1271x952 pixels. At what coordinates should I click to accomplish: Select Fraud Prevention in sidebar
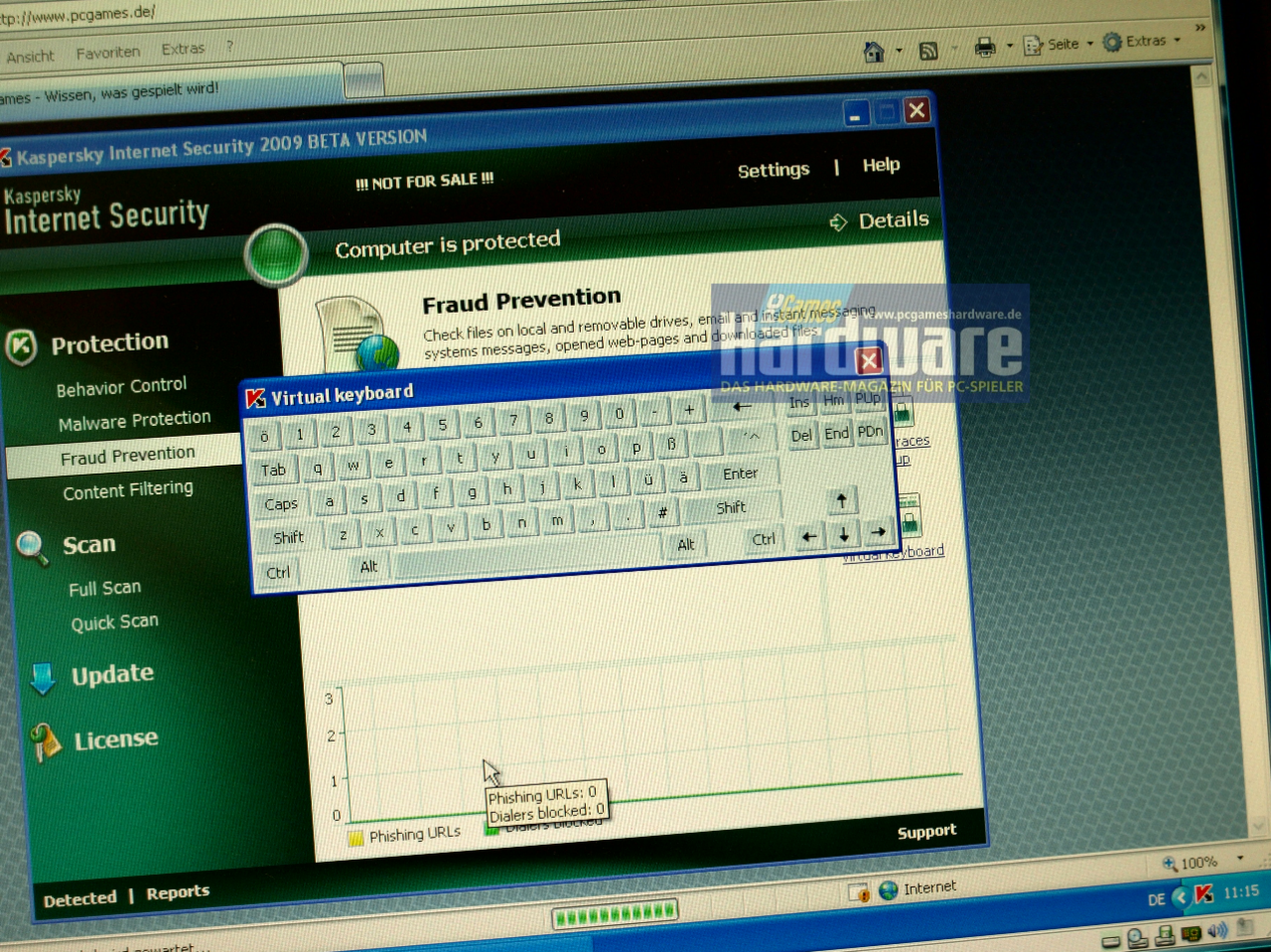pyautogui.click(x=127, y=457)
